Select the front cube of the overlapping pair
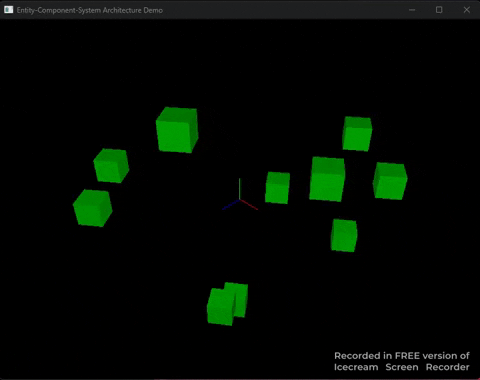This screenshot has width=480, height=380. [221, 307]
